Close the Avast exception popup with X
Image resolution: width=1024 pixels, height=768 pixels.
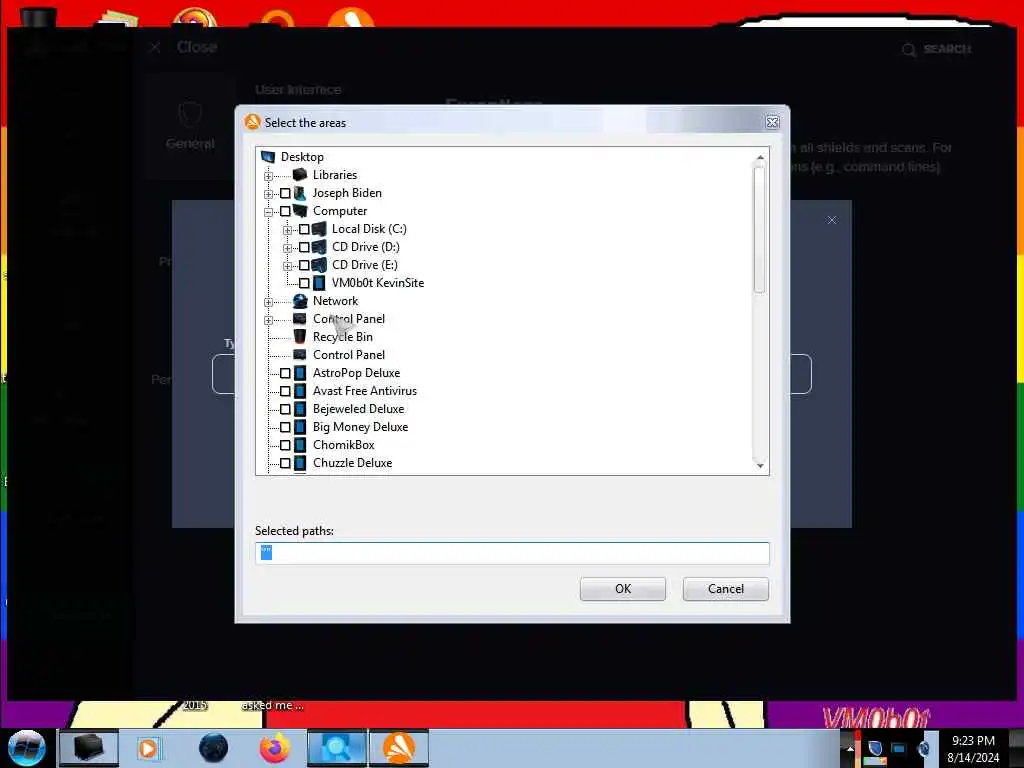[831, 220]
